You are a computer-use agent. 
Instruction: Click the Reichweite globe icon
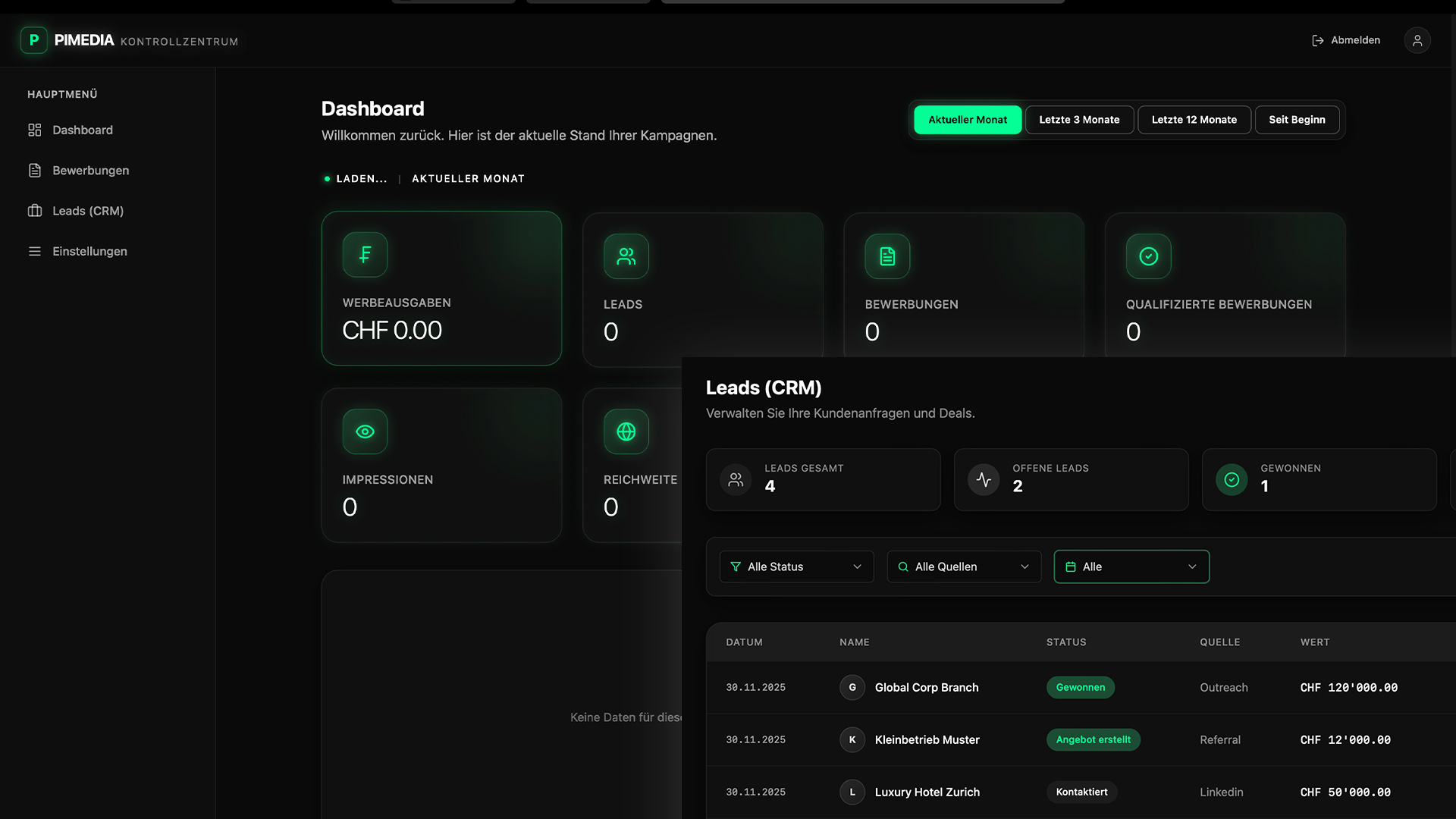626,431
